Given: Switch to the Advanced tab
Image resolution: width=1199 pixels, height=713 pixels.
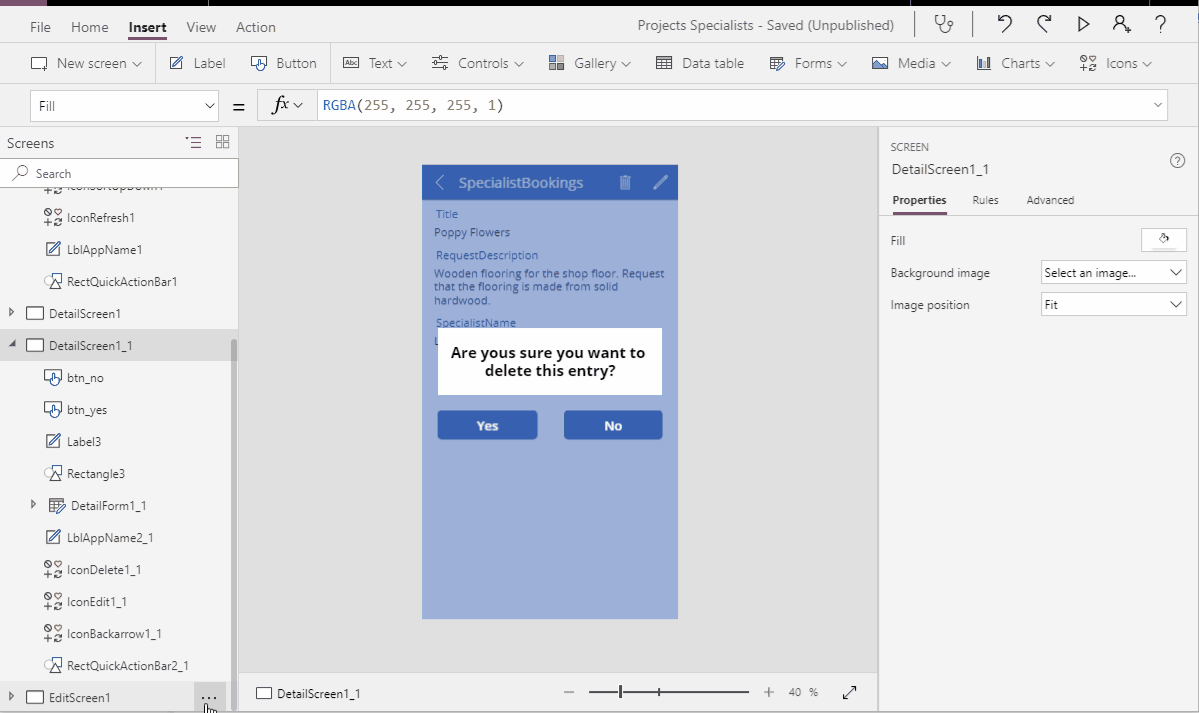Looking at the screenshot, I should tap(1050, 200).
